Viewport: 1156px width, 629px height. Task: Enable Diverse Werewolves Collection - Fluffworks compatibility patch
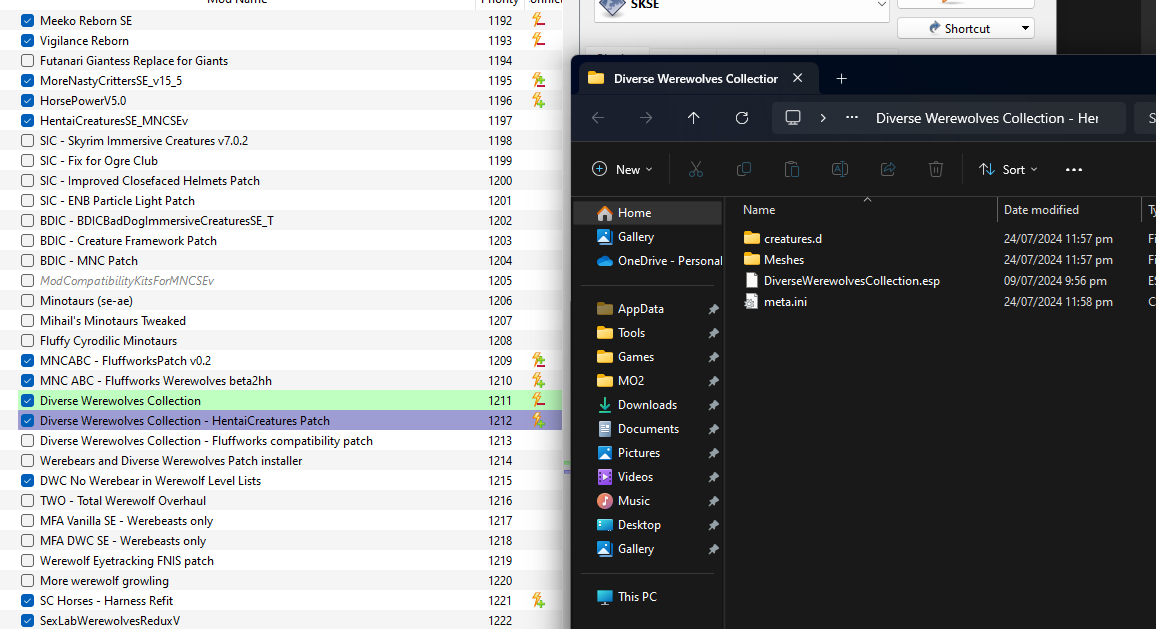tap(27, 440)
